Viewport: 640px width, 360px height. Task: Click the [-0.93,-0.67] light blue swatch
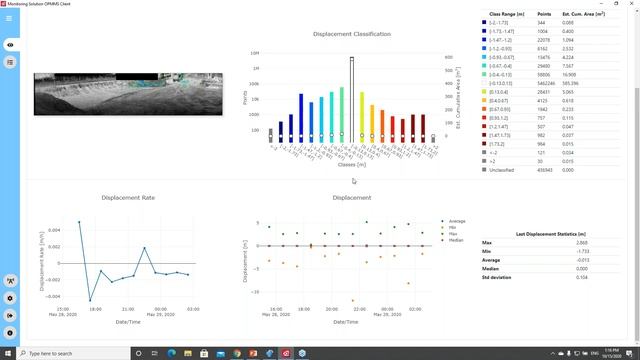tap(484, 57)
